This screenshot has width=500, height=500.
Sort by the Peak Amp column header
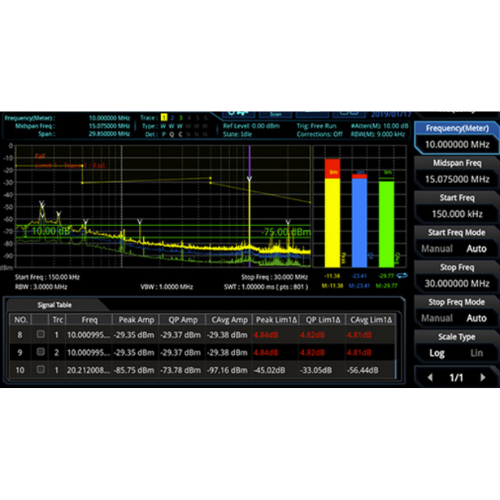point(136,320)
